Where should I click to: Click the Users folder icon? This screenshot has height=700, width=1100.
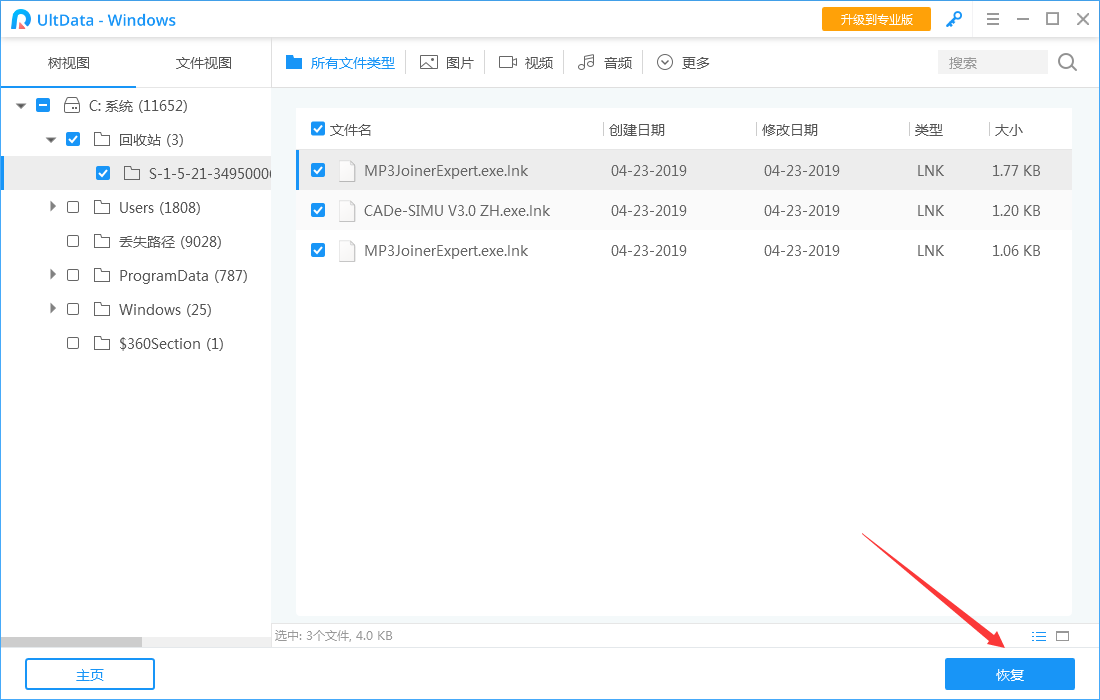pos(102,207)
